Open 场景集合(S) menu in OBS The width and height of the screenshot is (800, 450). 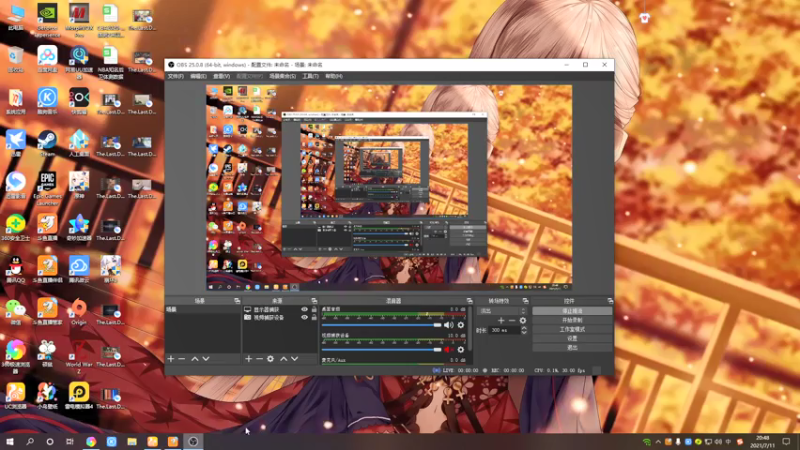283,76
